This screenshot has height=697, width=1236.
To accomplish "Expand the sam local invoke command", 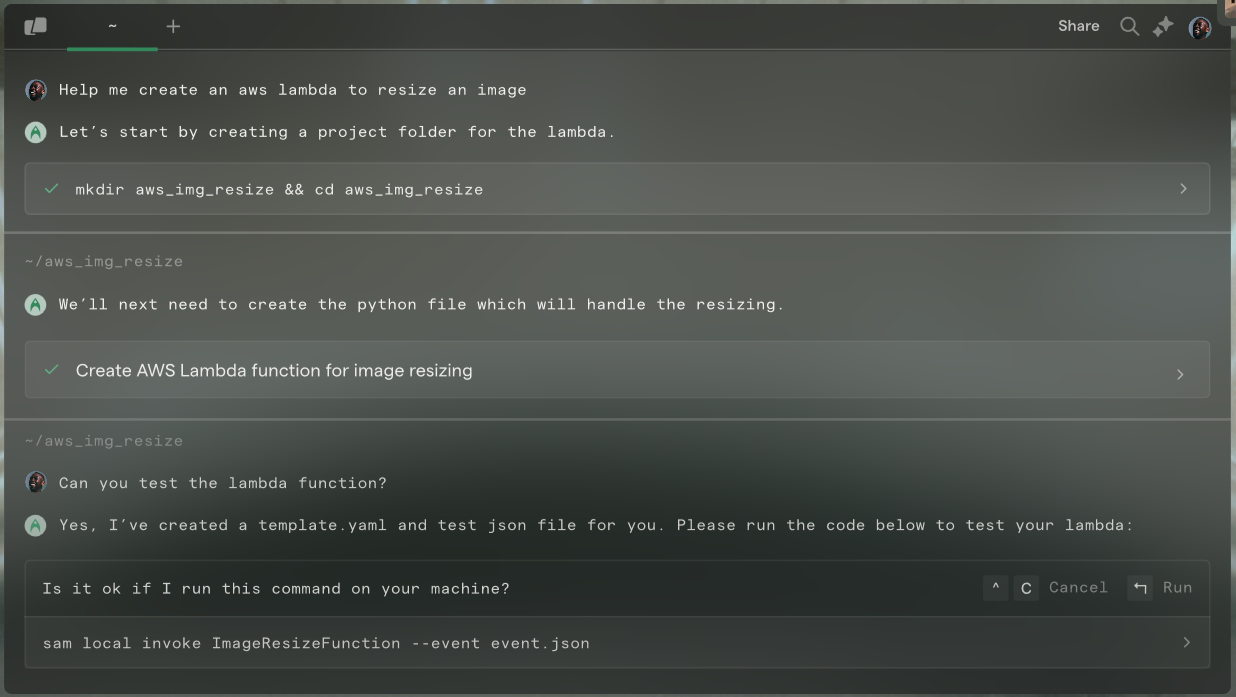I will click(x=1186, y=643).
